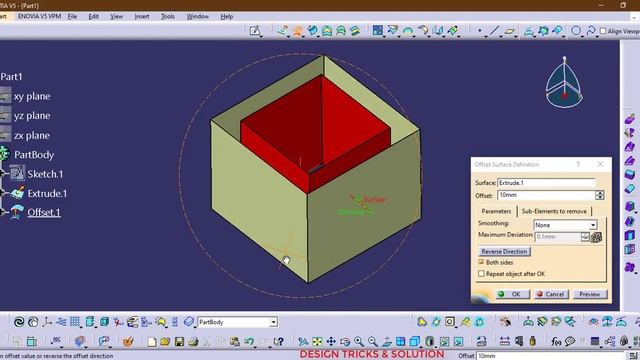The width and height of the screenshot is (640, 360).
Task: Open the Window menu
Action: pyautogui.click(x=198, y=16)
